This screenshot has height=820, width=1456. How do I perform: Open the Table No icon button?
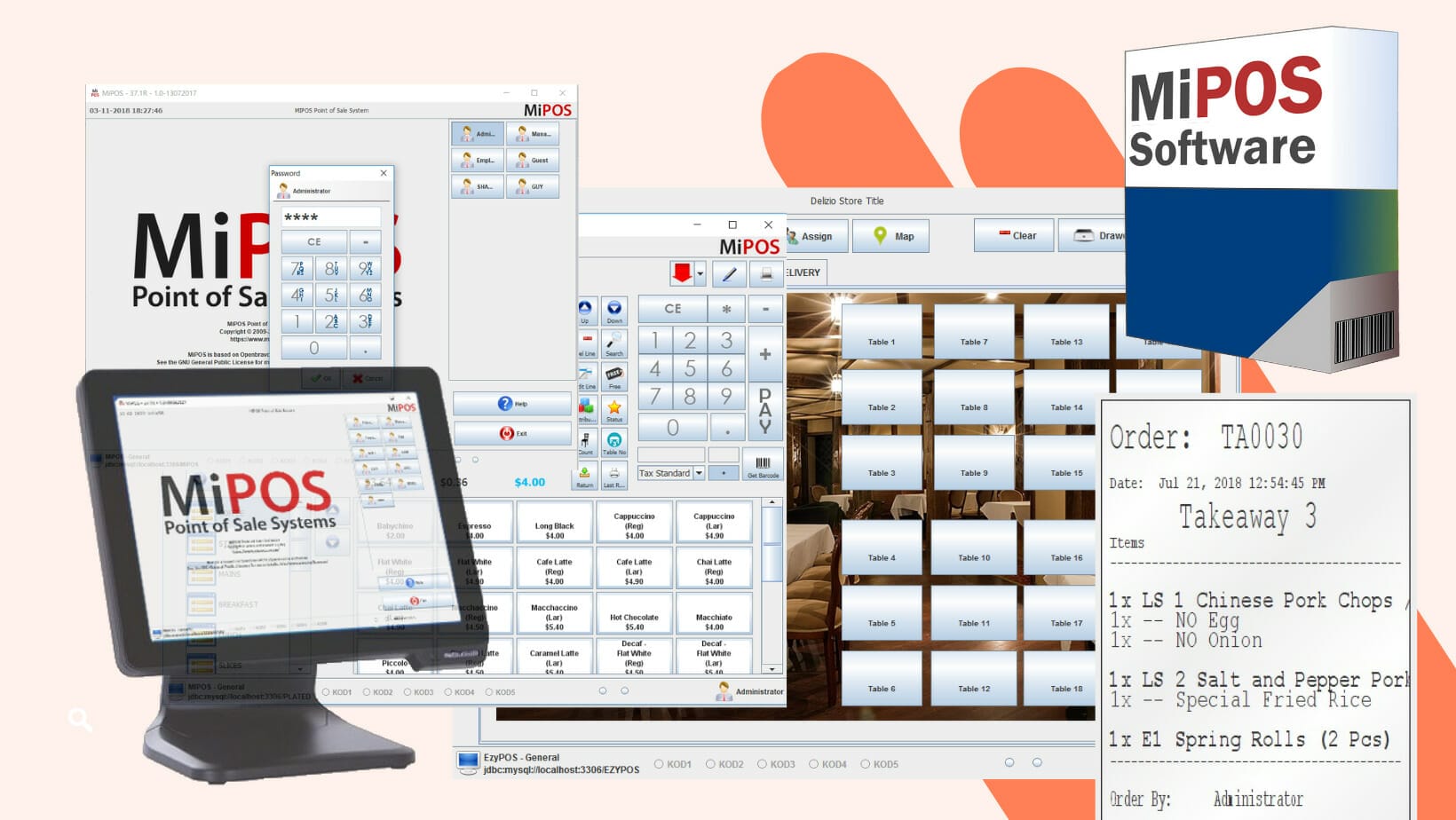pyautogui.click(x=613, y=442)
